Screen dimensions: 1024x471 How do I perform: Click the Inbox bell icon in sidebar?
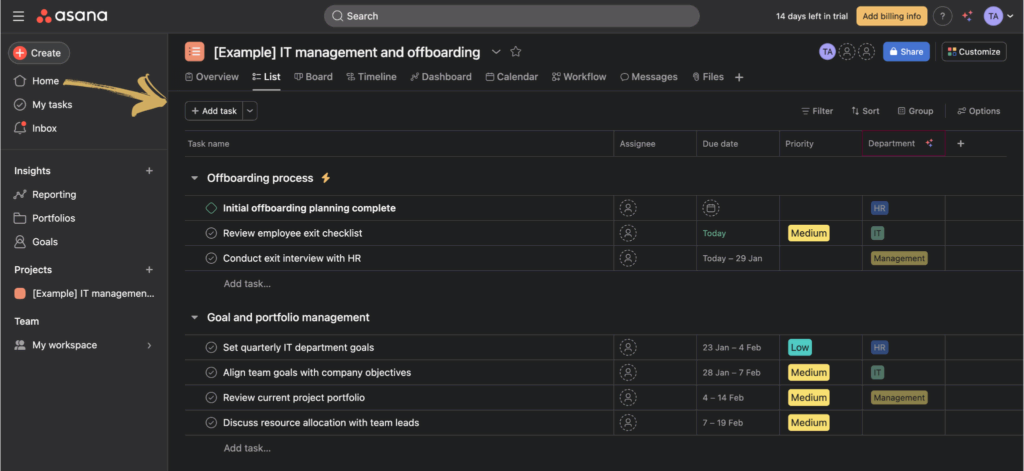click(20, 128)
